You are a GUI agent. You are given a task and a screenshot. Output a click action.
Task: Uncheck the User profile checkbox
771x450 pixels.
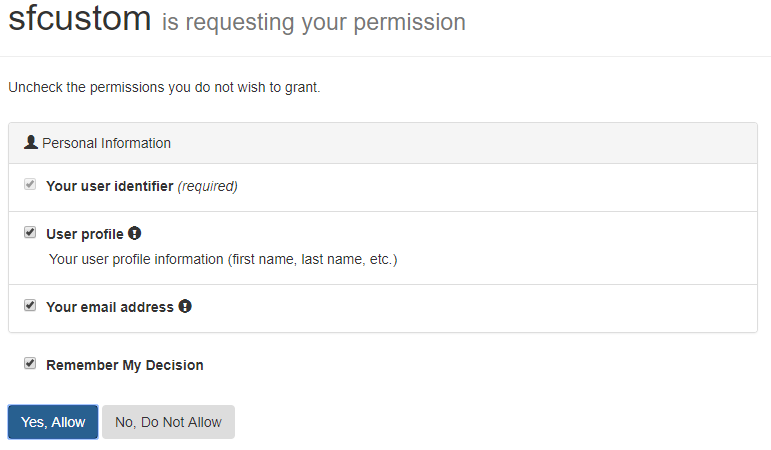coord(30,232)
